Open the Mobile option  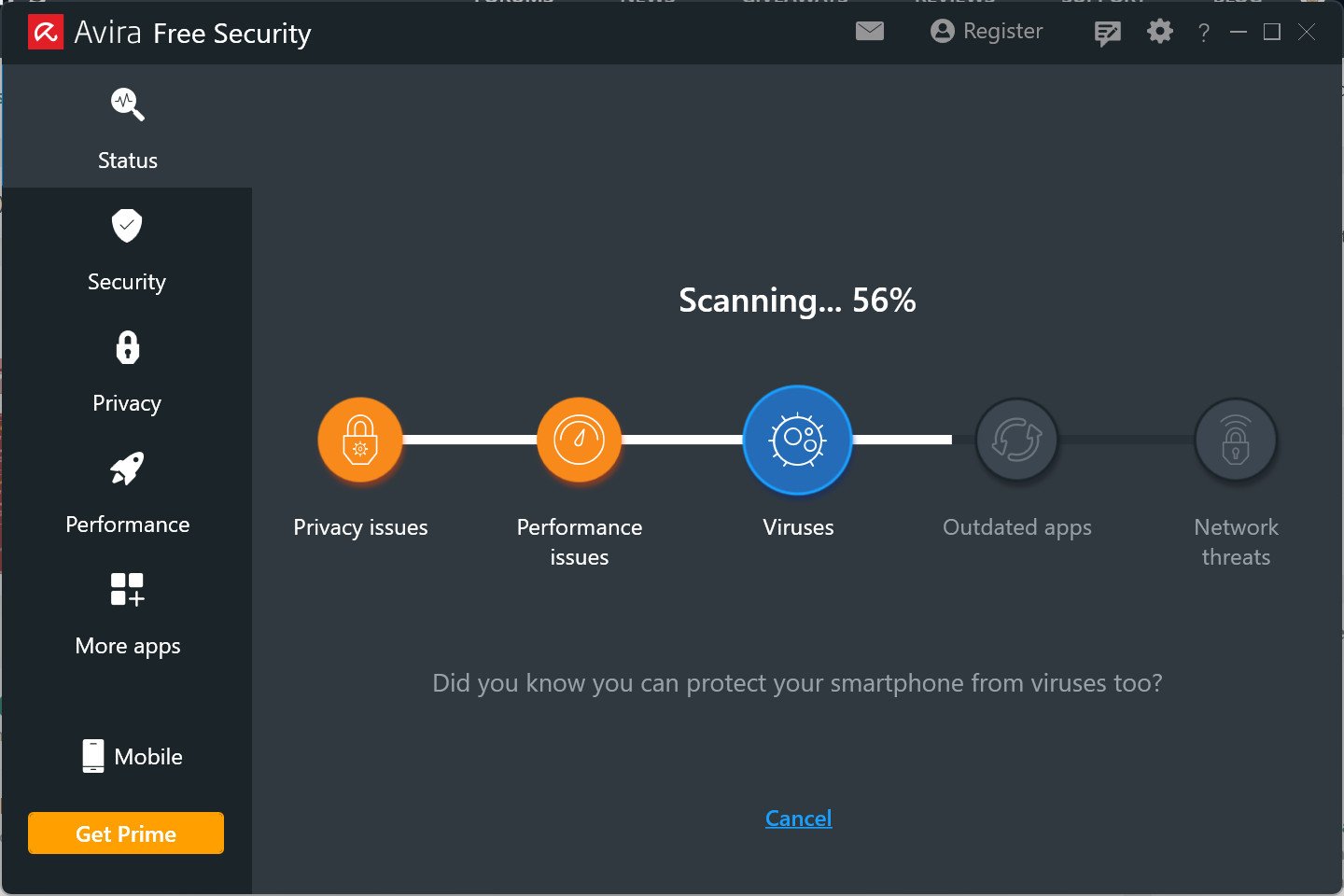[x=132, y=756]
